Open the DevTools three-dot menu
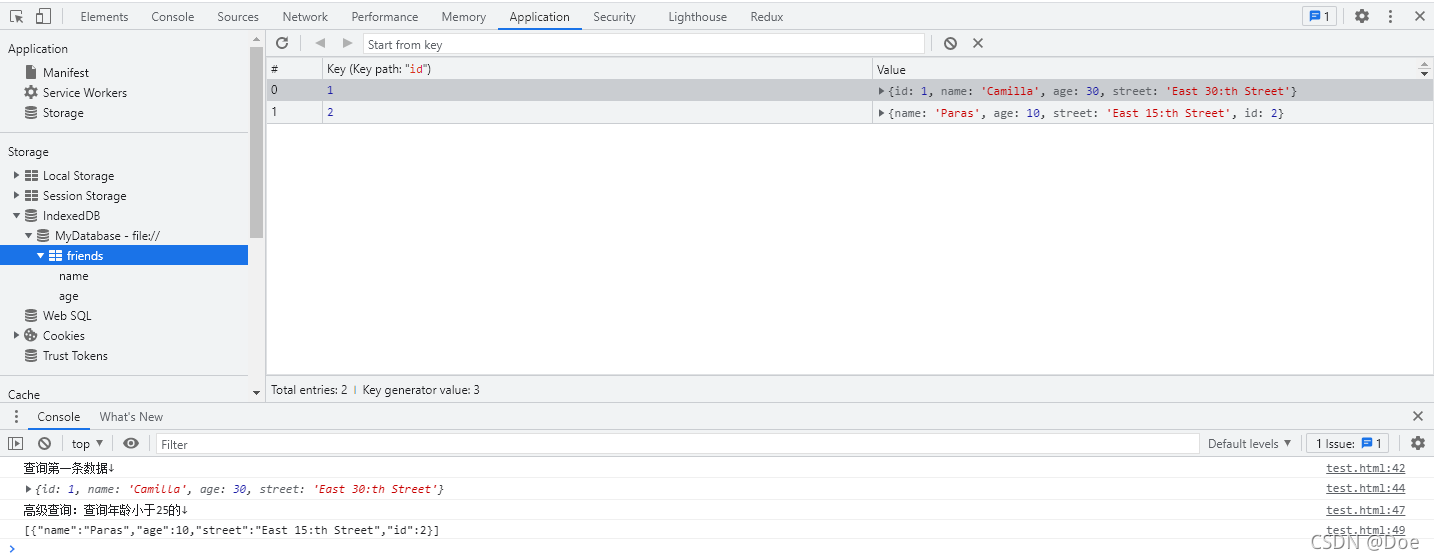Screen dimensions: 1434x560 click(x=1390, y=16)
